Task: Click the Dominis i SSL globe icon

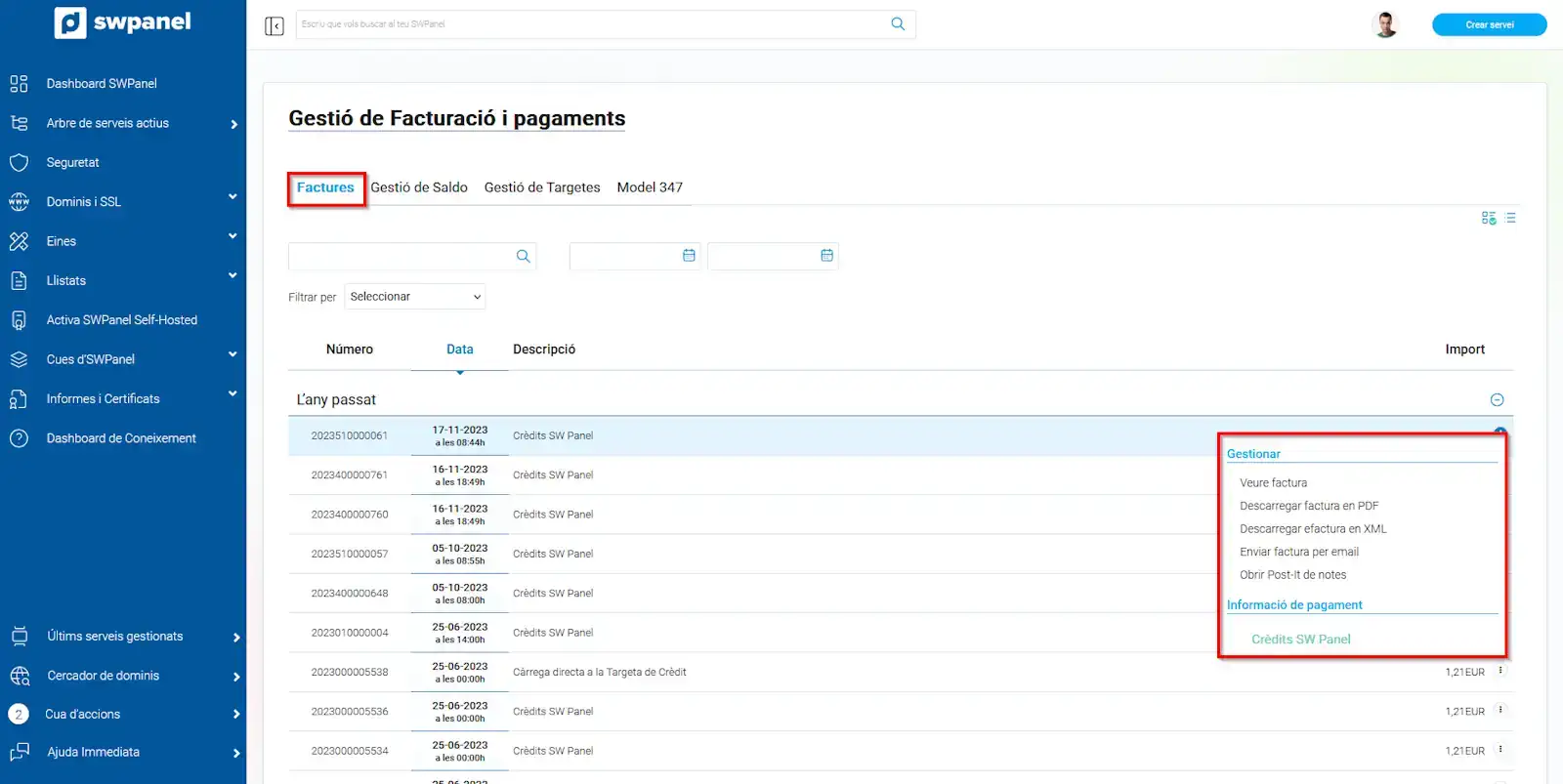Action: tap(19, 202)
